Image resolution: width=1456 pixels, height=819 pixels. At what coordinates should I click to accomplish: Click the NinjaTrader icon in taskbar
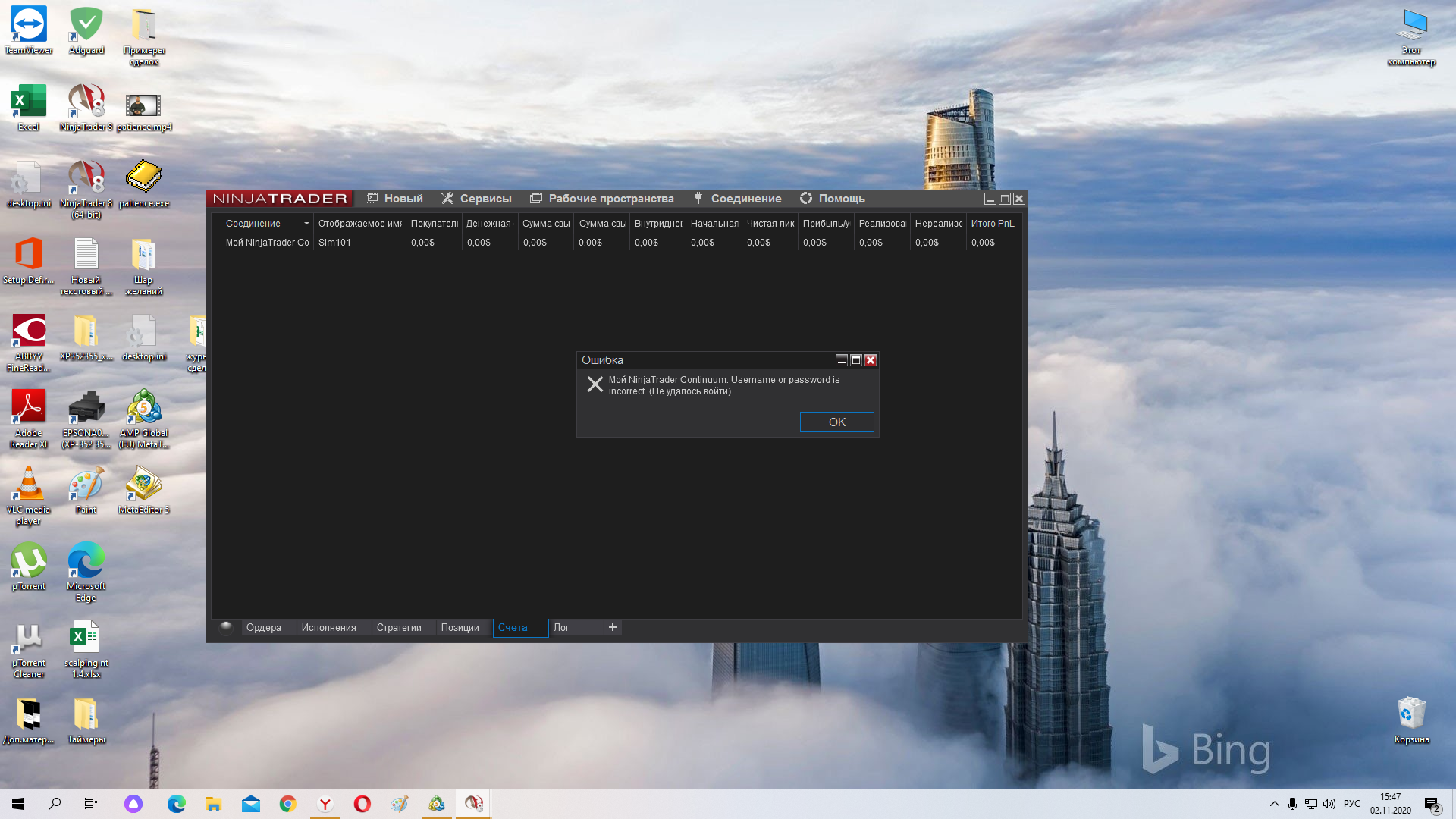click(x=473, y=804)
